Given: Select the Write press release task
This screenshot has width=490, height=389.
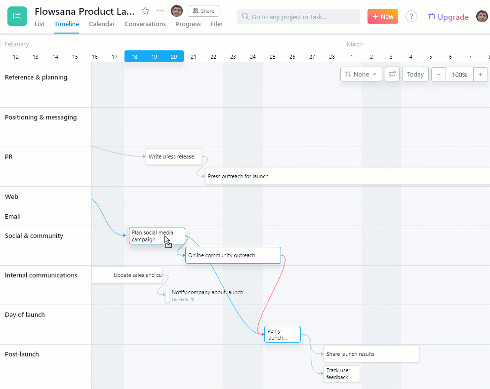Looking at the screenshot, I should (174, 157).
